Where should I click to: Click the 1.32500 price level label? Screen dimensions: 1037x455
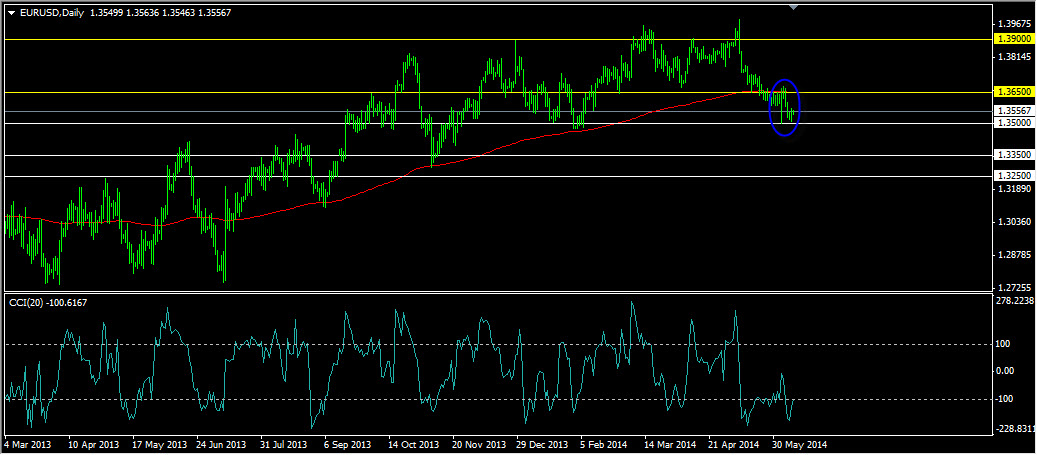1014,176
